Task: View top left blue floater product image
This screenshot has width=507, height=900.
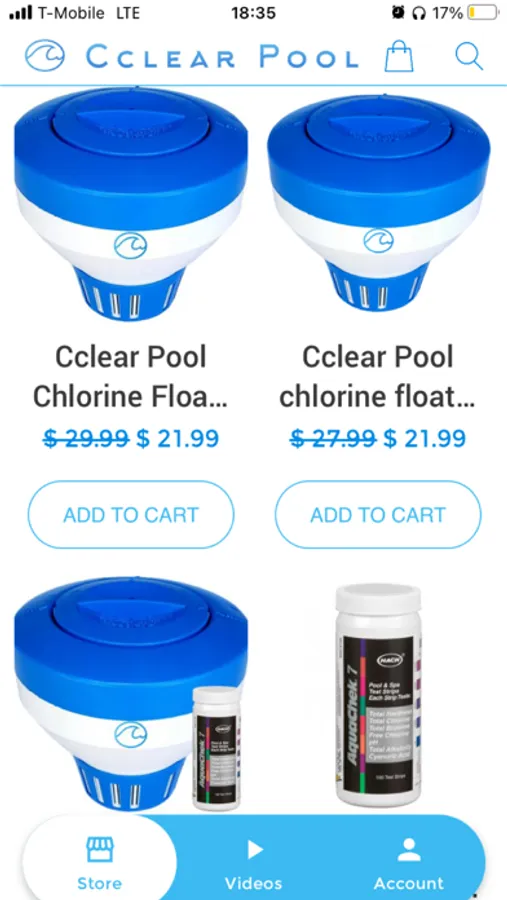Action: coord(131,205)
